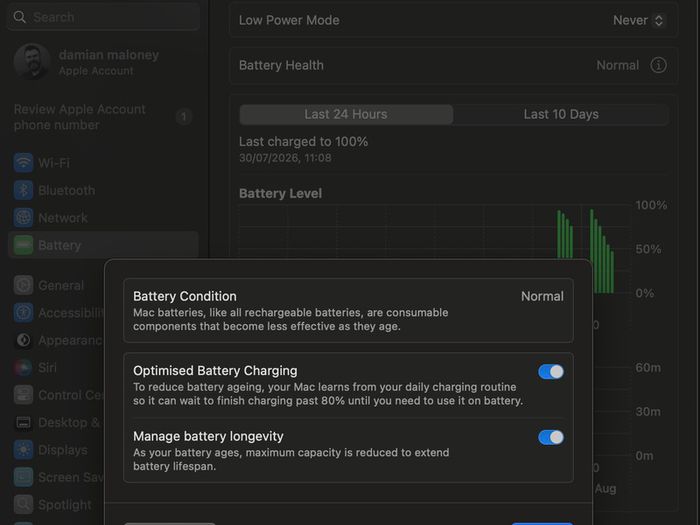700x525 pixels.
Task: Open Spotlight settings from the sidebar
Action: click(56, 504)
